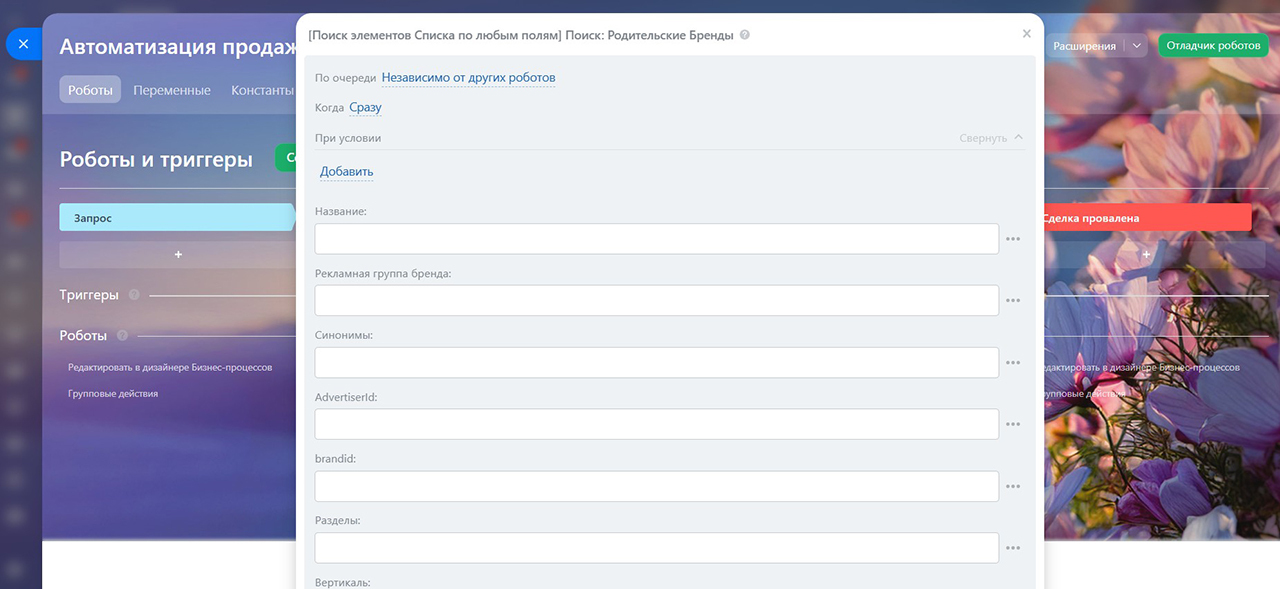Change the Сразу timing option

pyautogui.click(x=365, y=108)
